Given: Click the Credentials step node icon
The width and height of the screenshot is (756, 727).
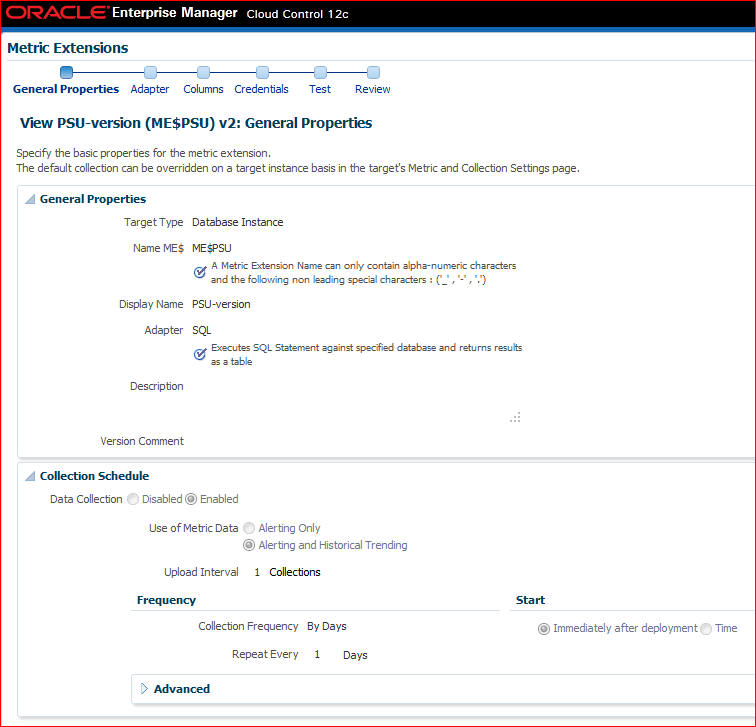Looking at the screenshot, I should click(262, 73).
